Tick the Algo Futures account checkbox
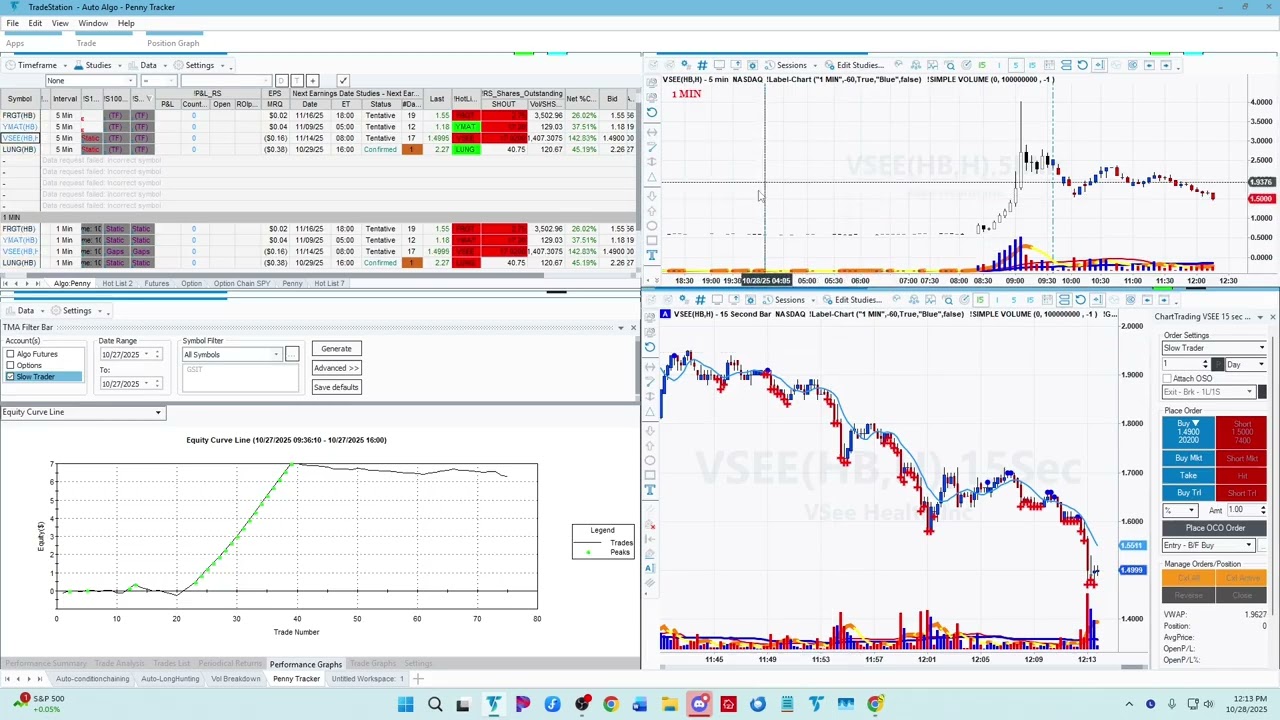The image size is (1280, 720). point(10,354)
